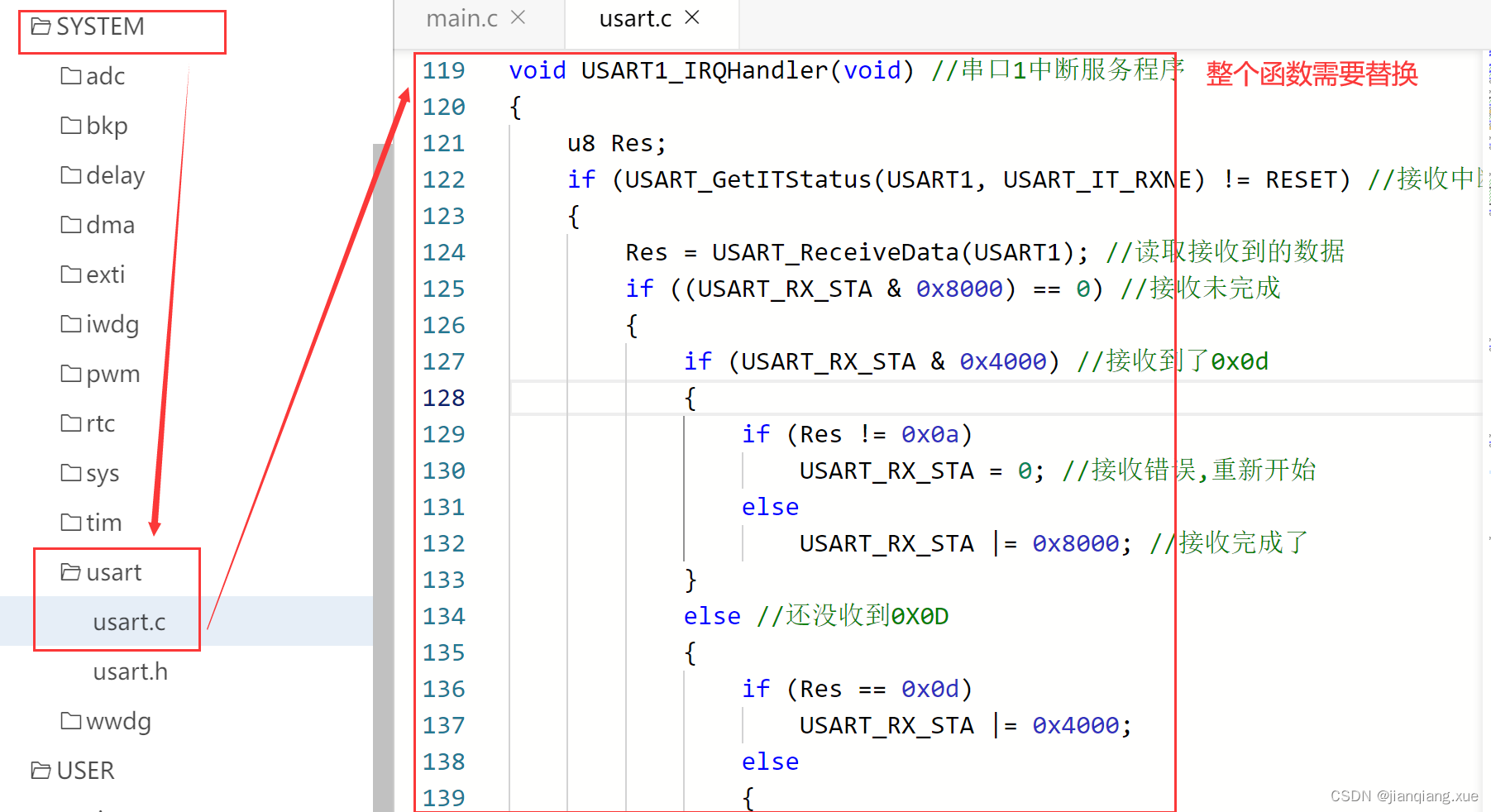Click the tim folder icon
1491x812 pixels.
click(x=71, y=523)
